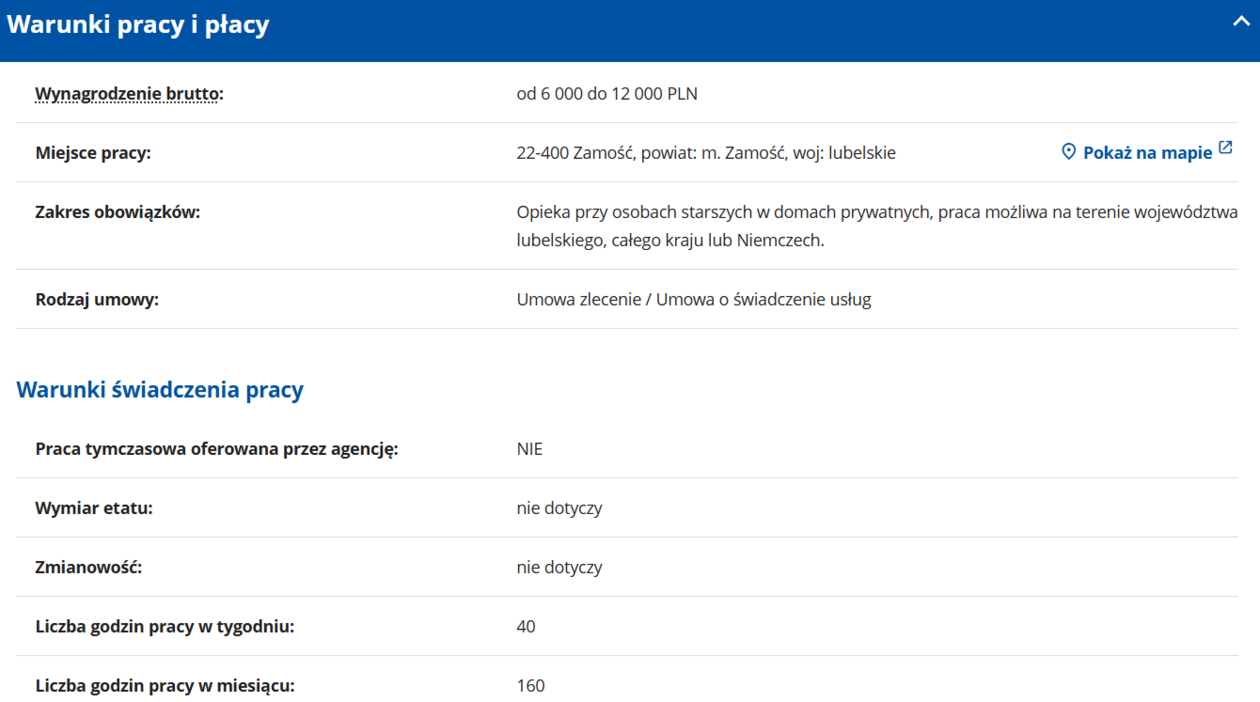Click nie dotyczy value beside Wymiar etatu

559,508
